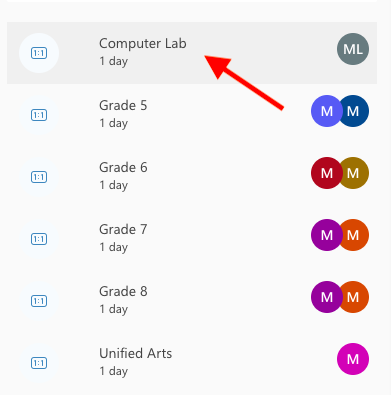Image resolution: width=391 pixels, height=395 pixels.
Task: Open the Grade 8 entry
Action: coord(192,301)
